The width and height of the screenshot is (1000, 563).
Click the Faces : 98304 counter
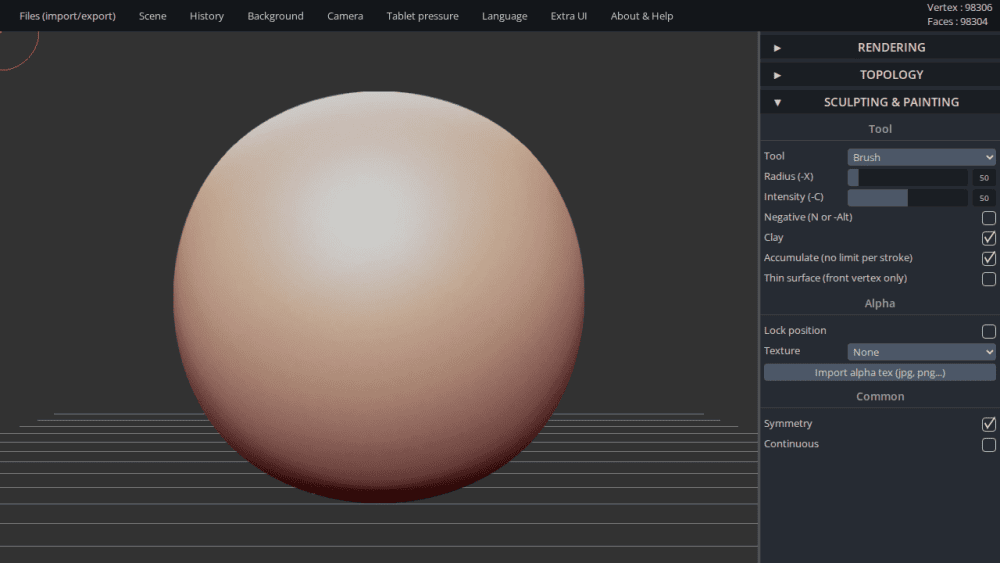[x=957, y=22]
